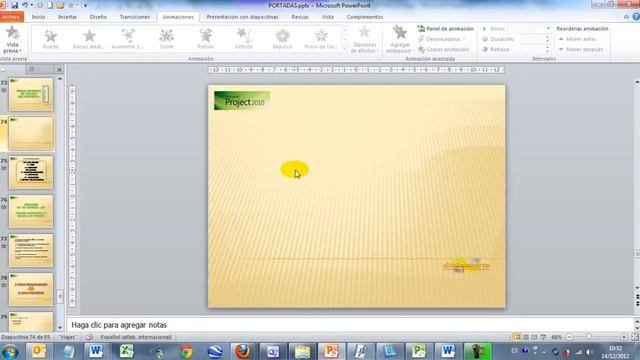Screen dimensions: 640x360
Task: Fit slide to current window
Action: (635, 337)
